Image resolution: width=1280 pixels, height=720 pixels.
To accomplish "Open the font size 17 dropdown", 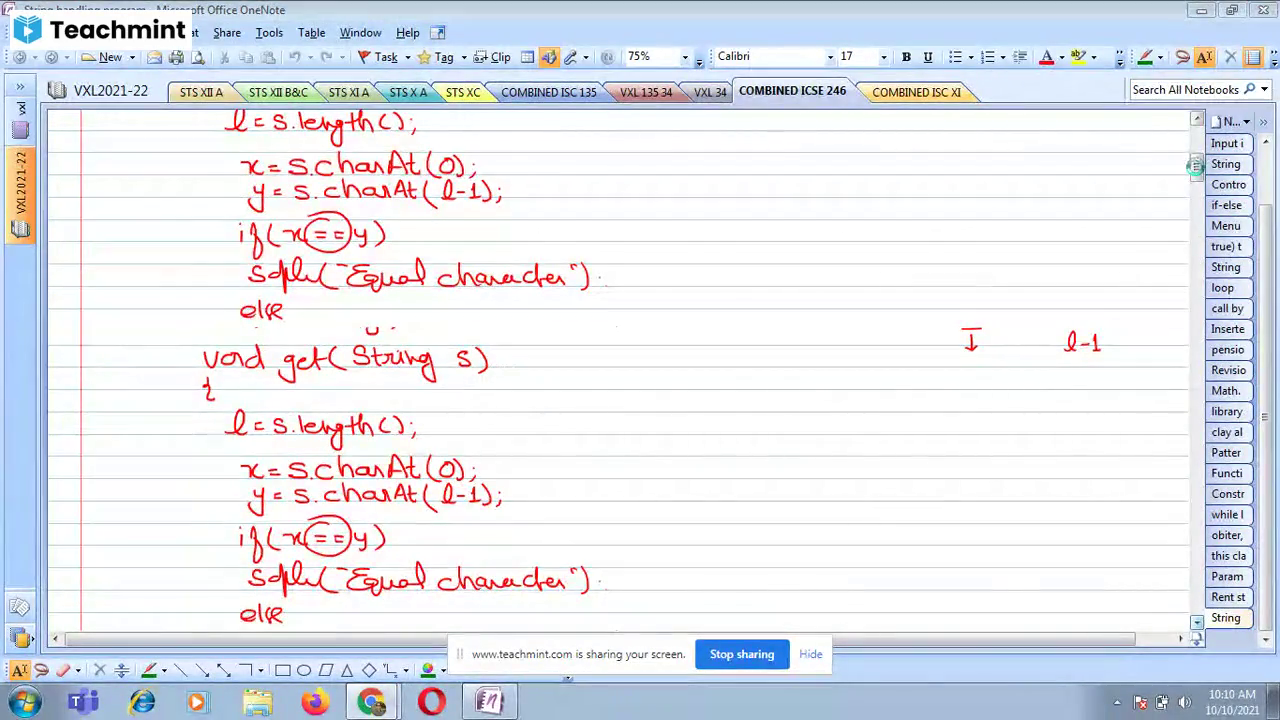I will [x=883, y=57].
